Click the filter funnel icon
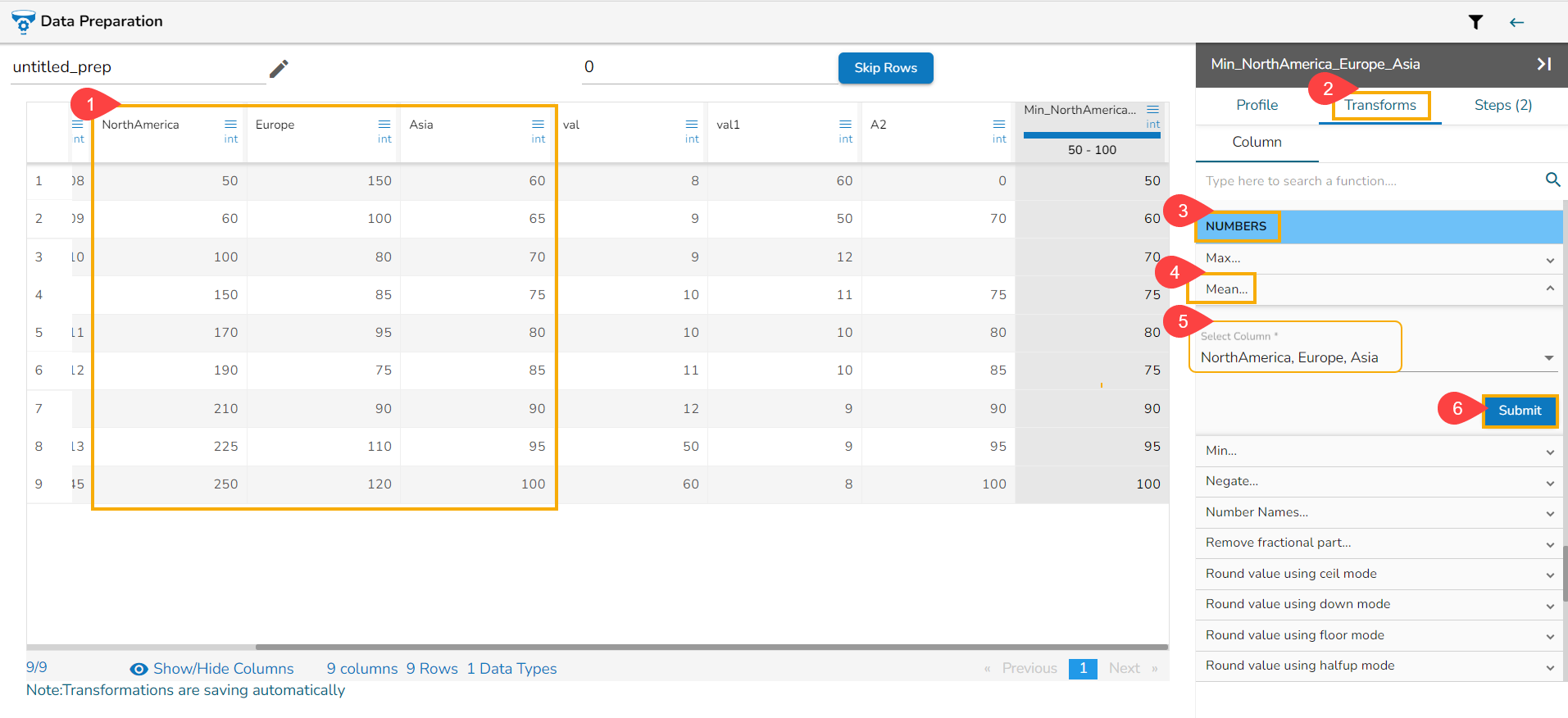The height and width of the screenshot is (718, 1568). 1475,22
